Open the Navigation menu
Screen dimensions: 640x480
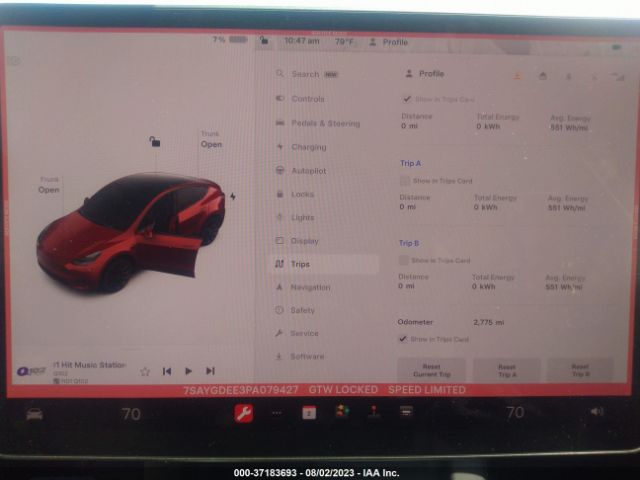[x=302, y=287]
